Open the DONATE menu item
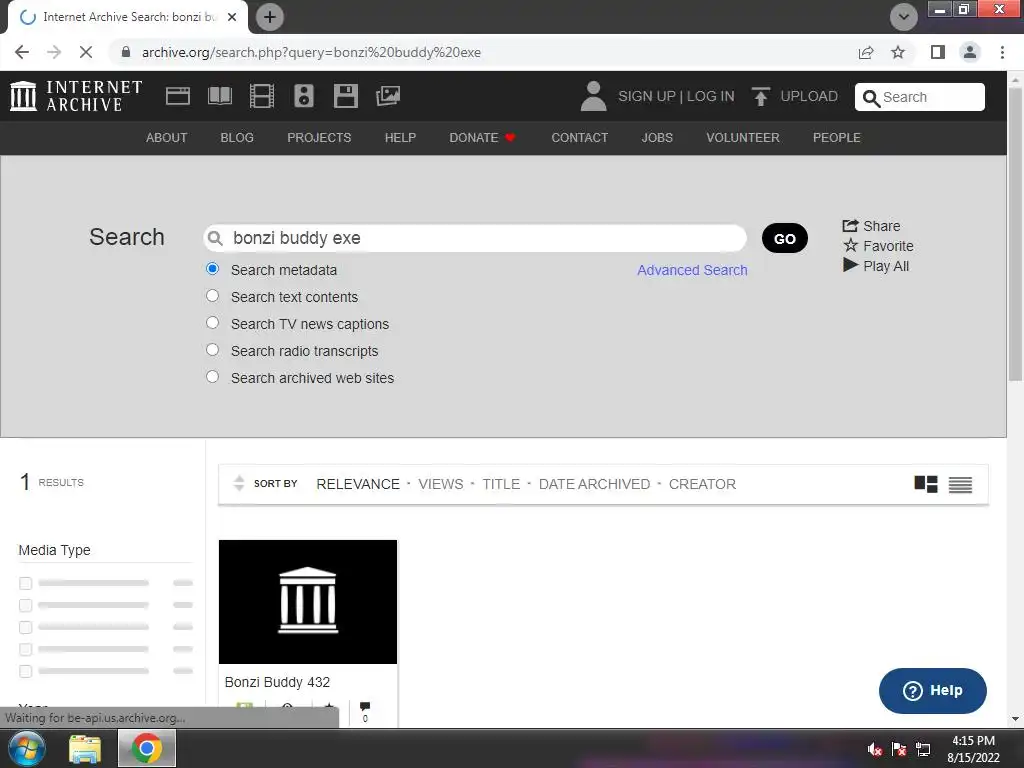 [482, 138]
